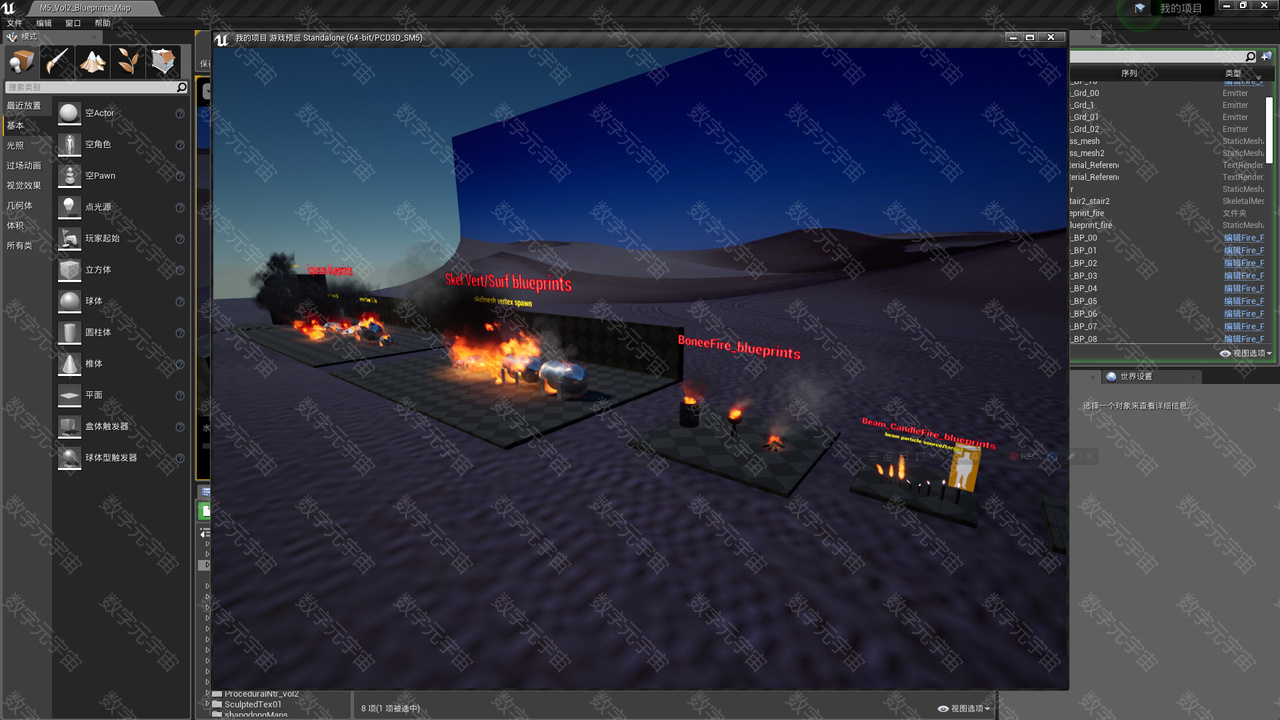Click the 搜索类别 search field

(x=90, y=88)
